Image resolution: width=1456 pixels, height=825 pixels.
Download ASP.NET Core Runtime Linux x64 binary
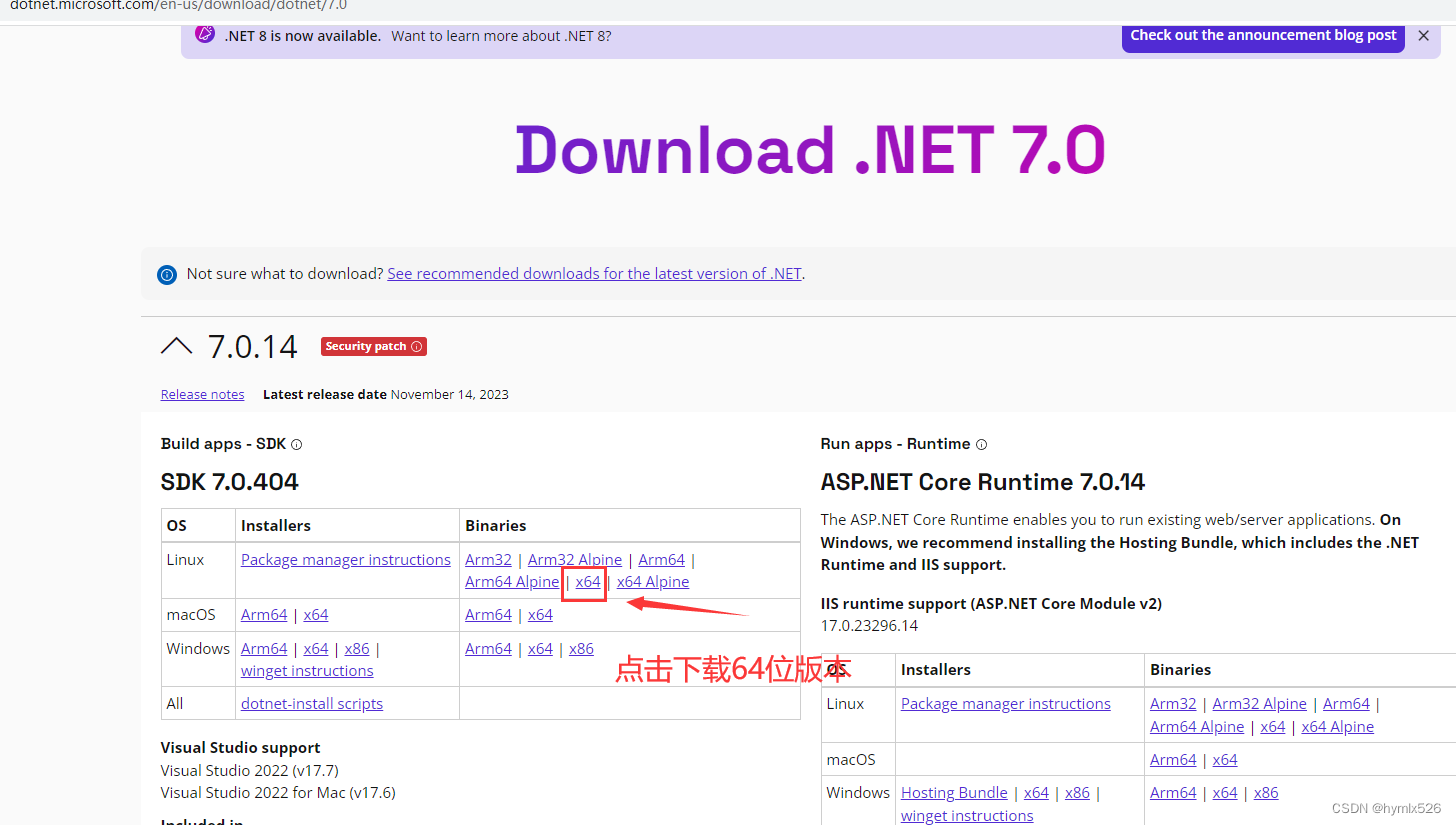click(1273, 726)
